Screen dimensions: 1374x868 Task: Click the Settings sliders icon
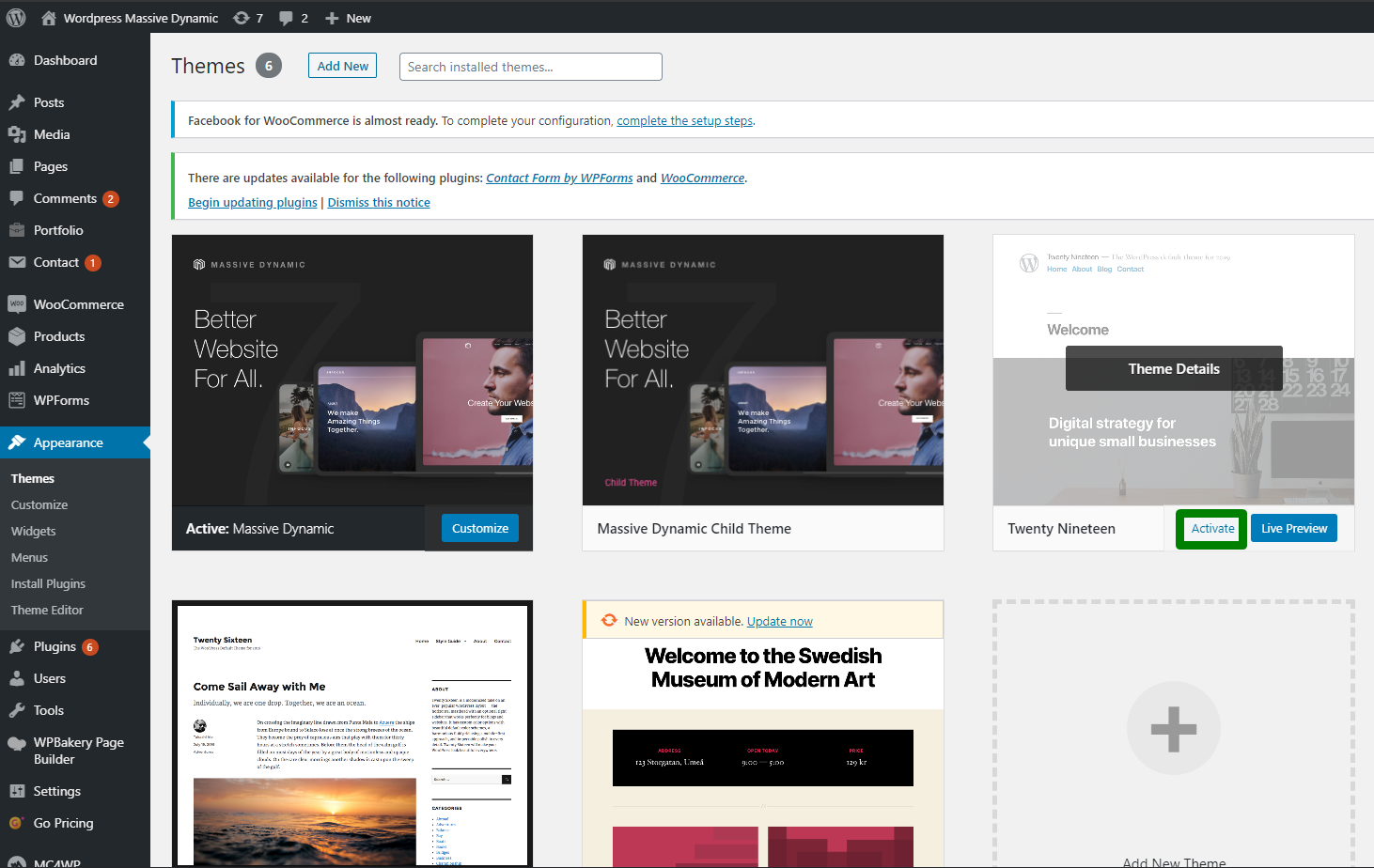(x=17, y=791)
